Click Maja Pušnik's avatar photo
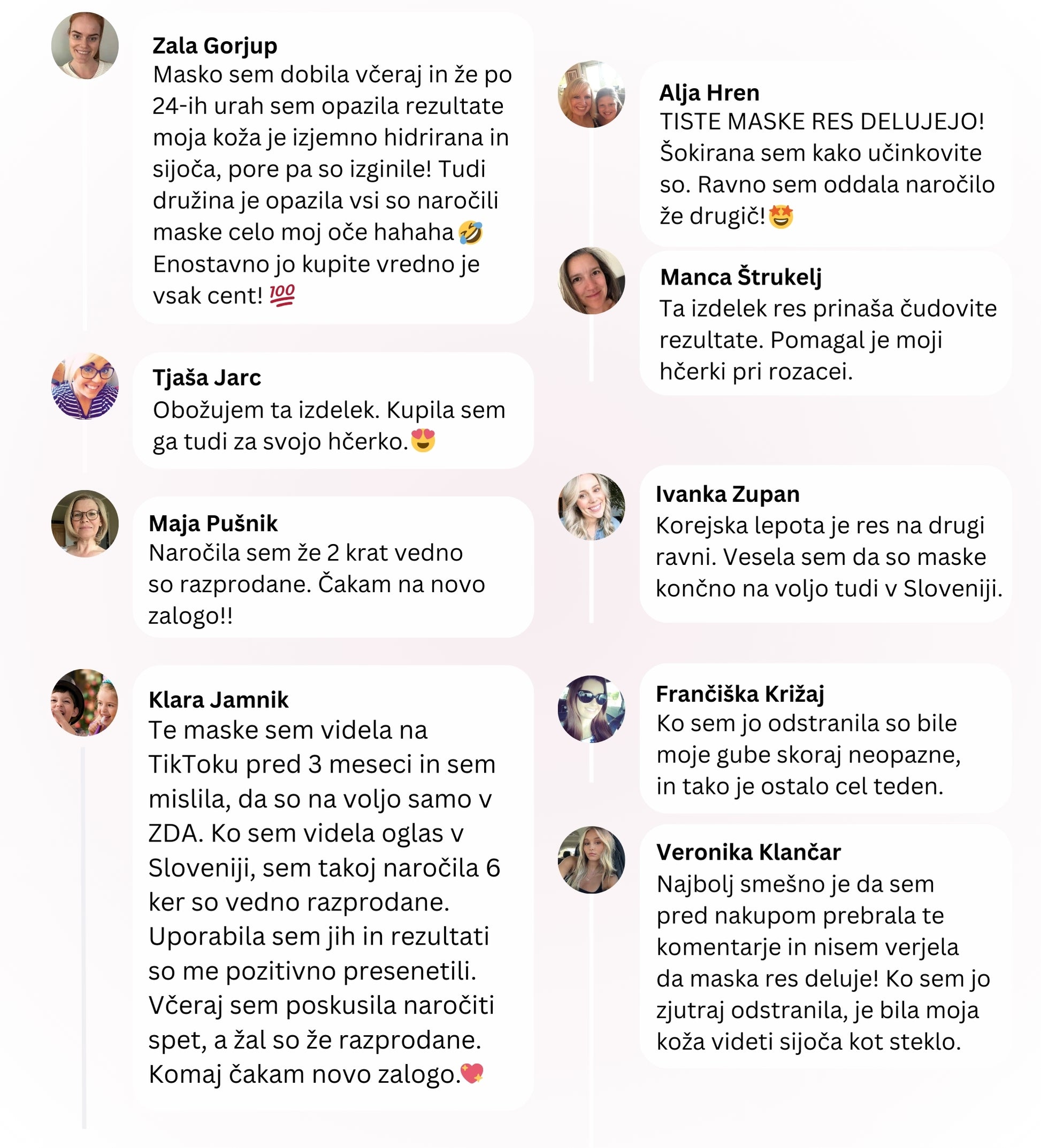The height and width of the screenshot is (1148, 1041). pos(85,523)
